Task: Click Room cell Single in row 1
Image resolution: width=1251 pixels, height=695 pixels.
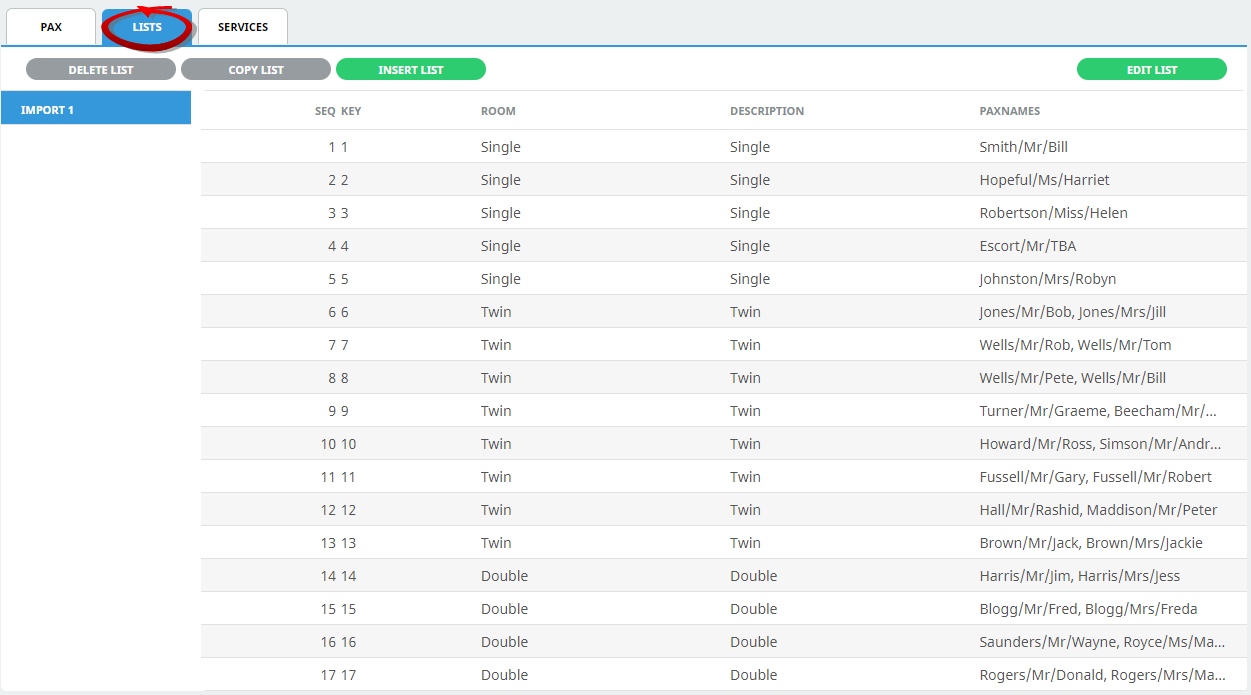Action: pos(501,147)
